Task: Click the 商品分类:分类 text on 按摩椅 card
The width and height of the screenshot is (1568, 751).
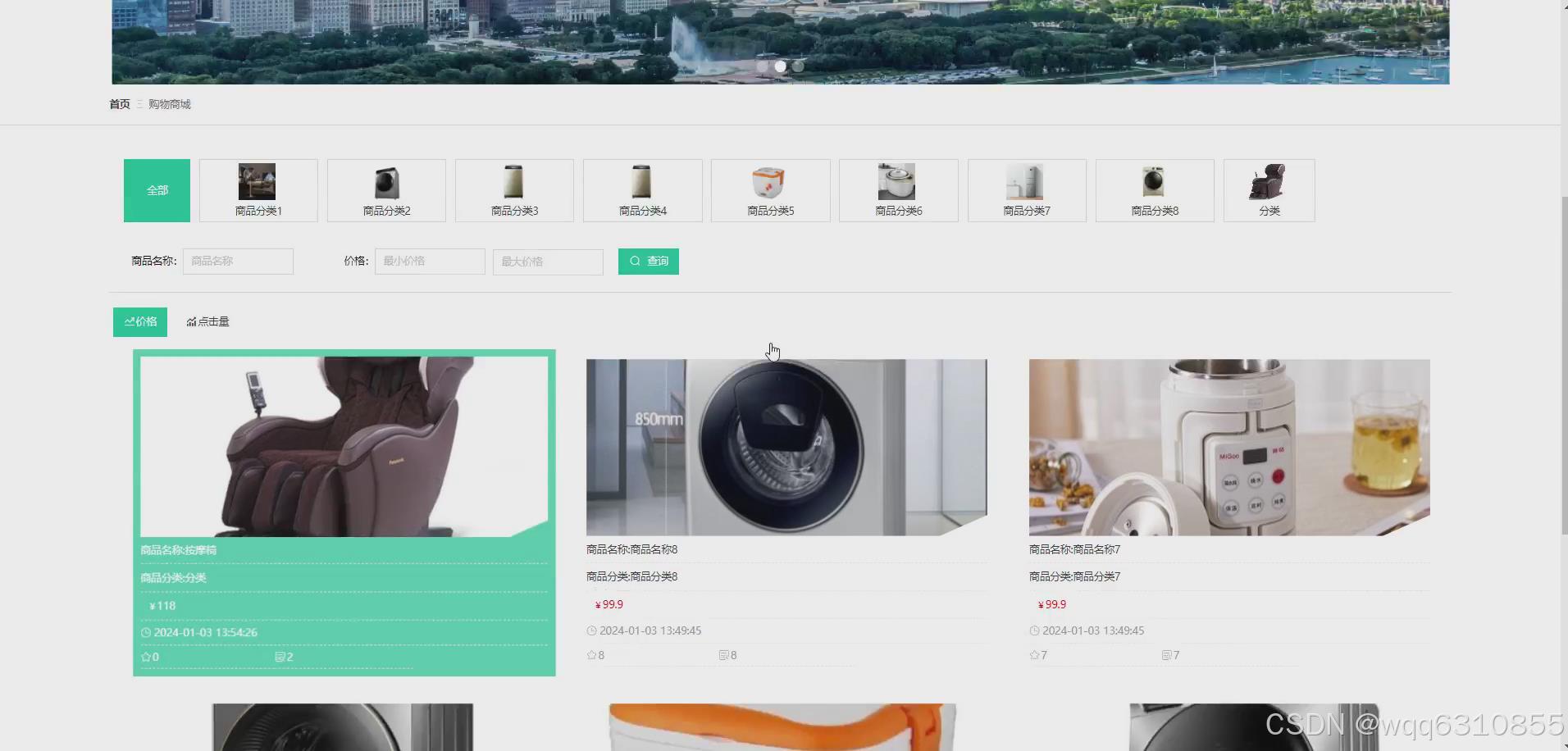Action: tap(173, 578)
